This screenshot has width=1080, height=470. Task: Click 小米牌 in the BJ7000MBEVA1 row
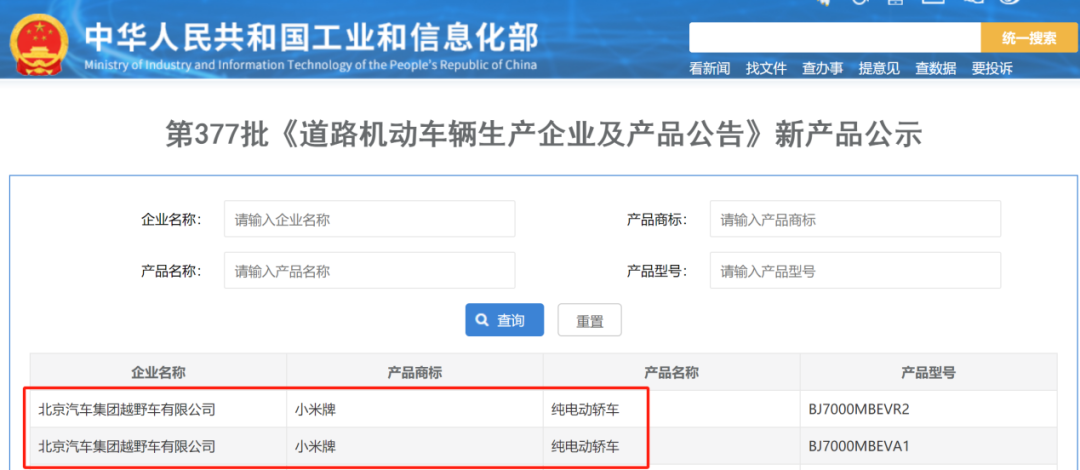click(x=315, y=446)
